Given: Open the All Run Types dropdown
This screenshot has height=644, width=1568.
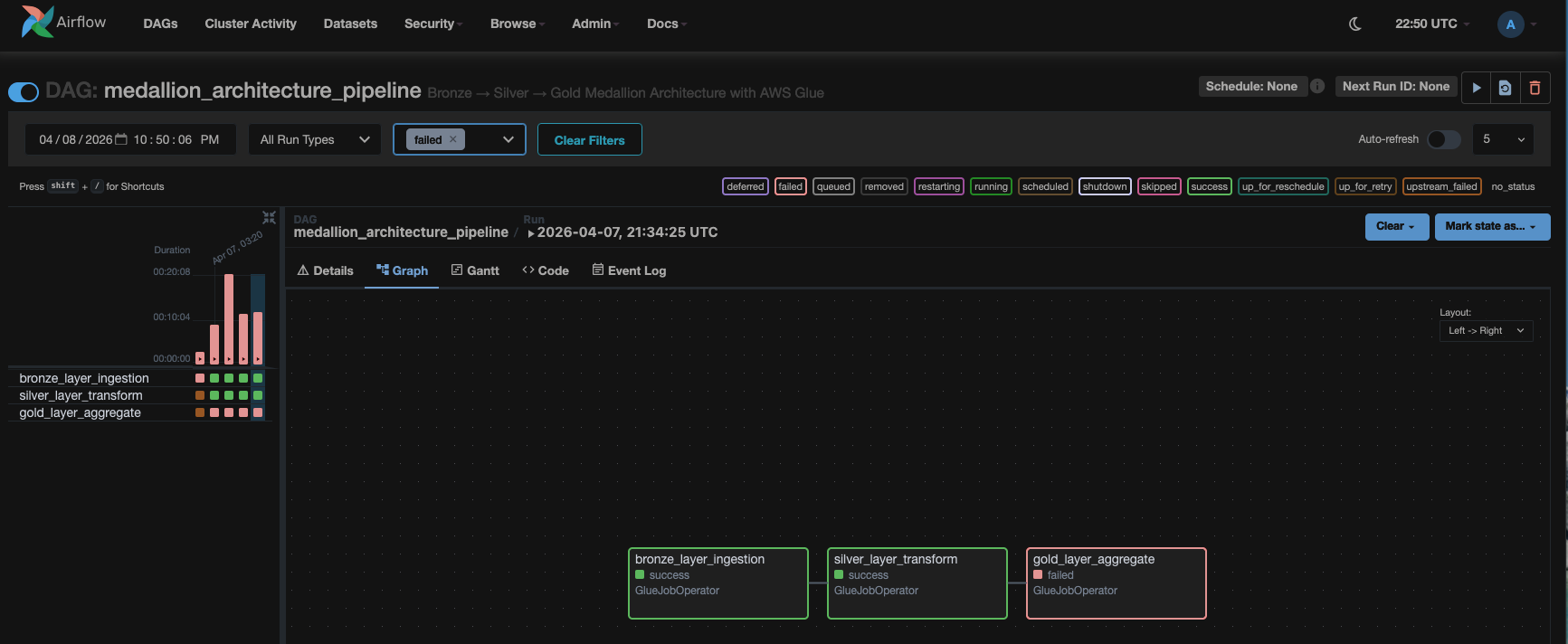Looking at the screenshot, I should click(315, 139).
